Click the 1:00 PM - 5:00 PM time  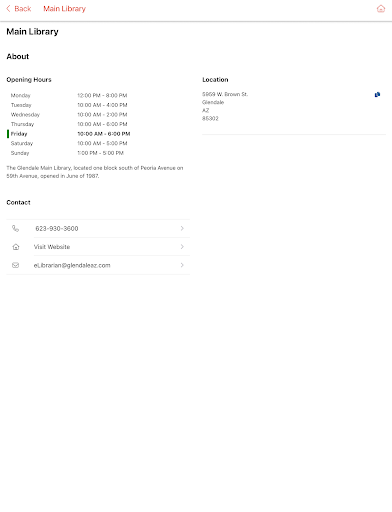point(101,153)
